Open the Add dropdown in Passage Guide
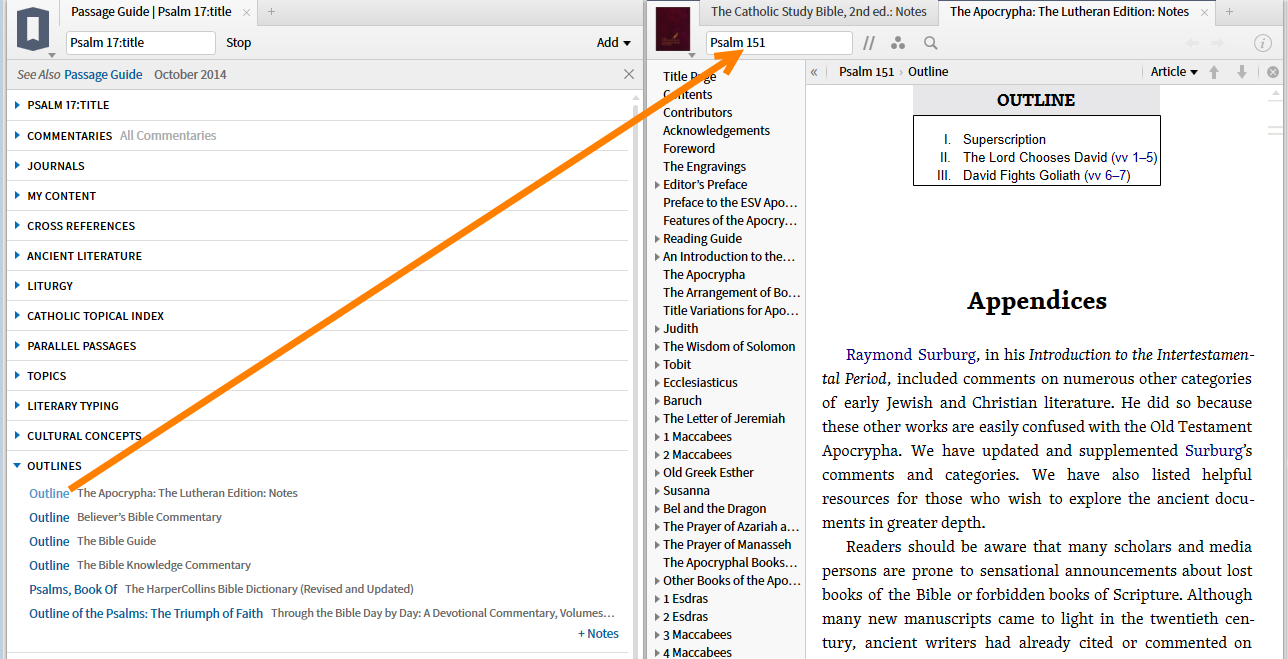The height and width of the screenshot is (659, 1288). 614,43
